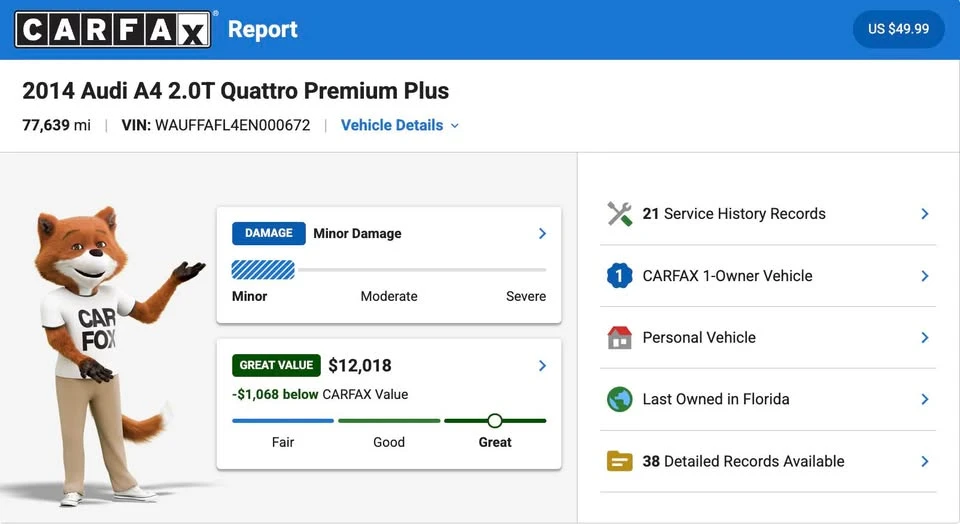960x524 pixels.
Task: Open Personal Vehicle row chevron
Action: pos(924,337)
